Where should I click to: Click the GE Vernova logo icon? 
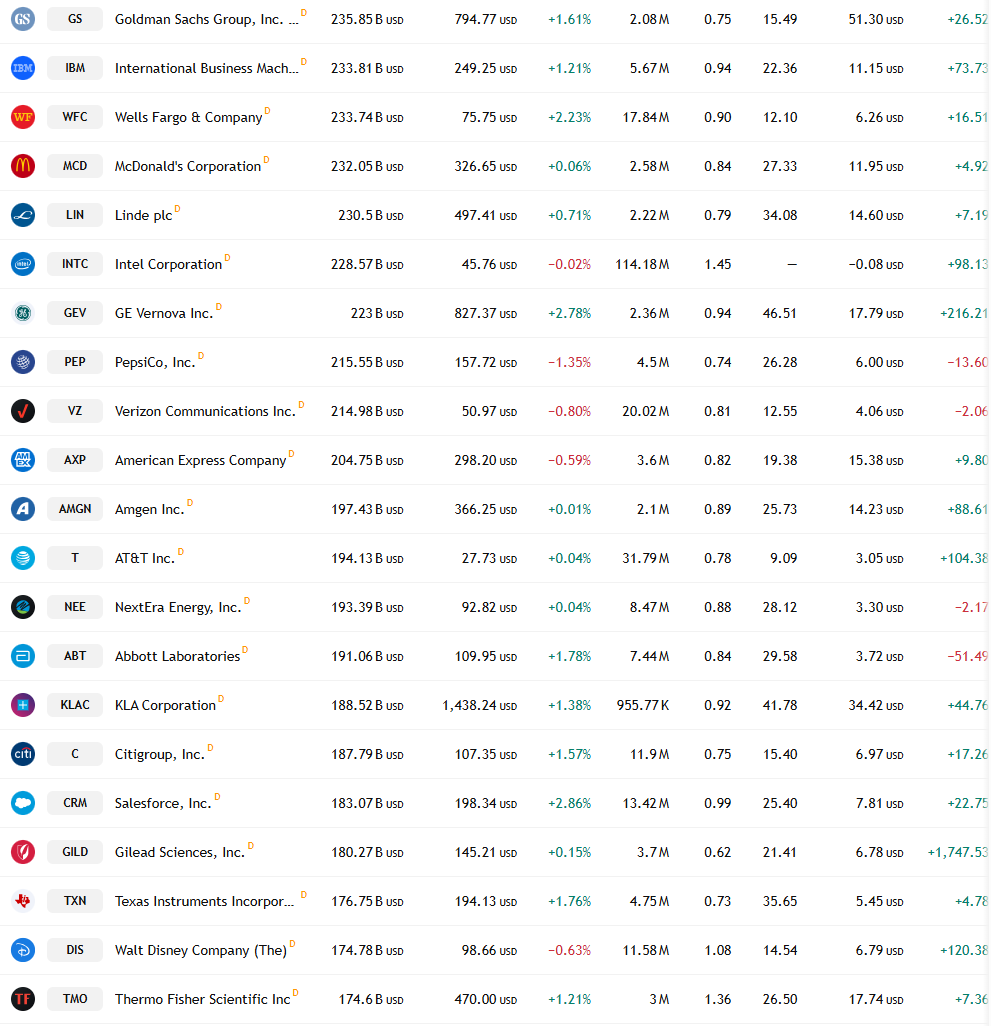pos(23,313)
